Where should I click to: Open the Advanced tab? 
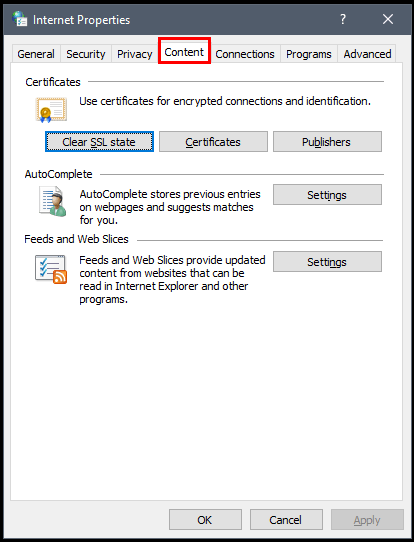point(367,54)
